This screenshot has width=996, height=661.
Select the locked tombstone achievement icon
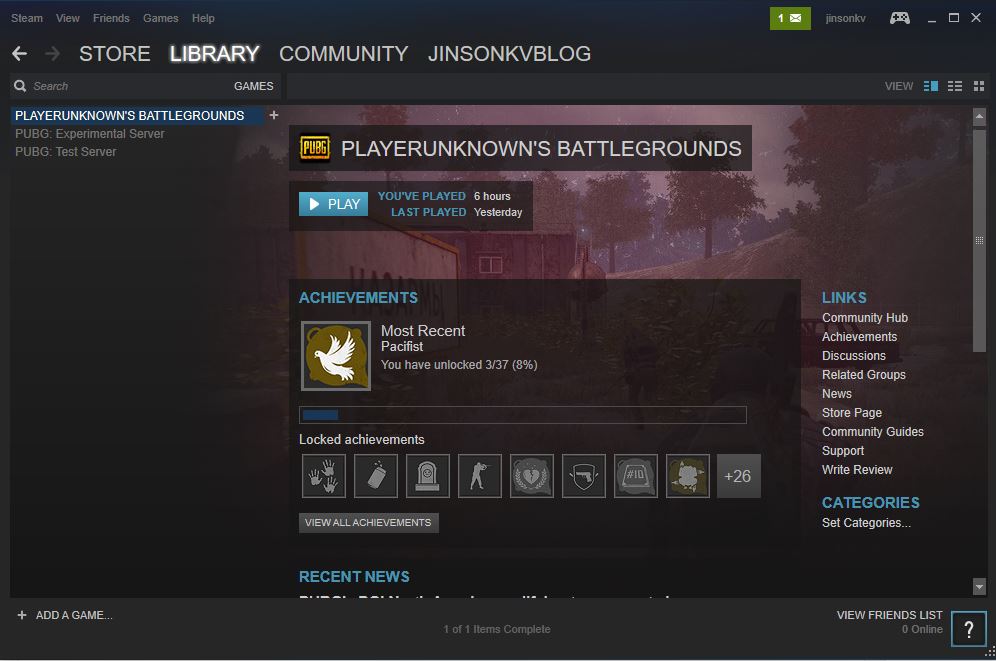pos(427,476)
